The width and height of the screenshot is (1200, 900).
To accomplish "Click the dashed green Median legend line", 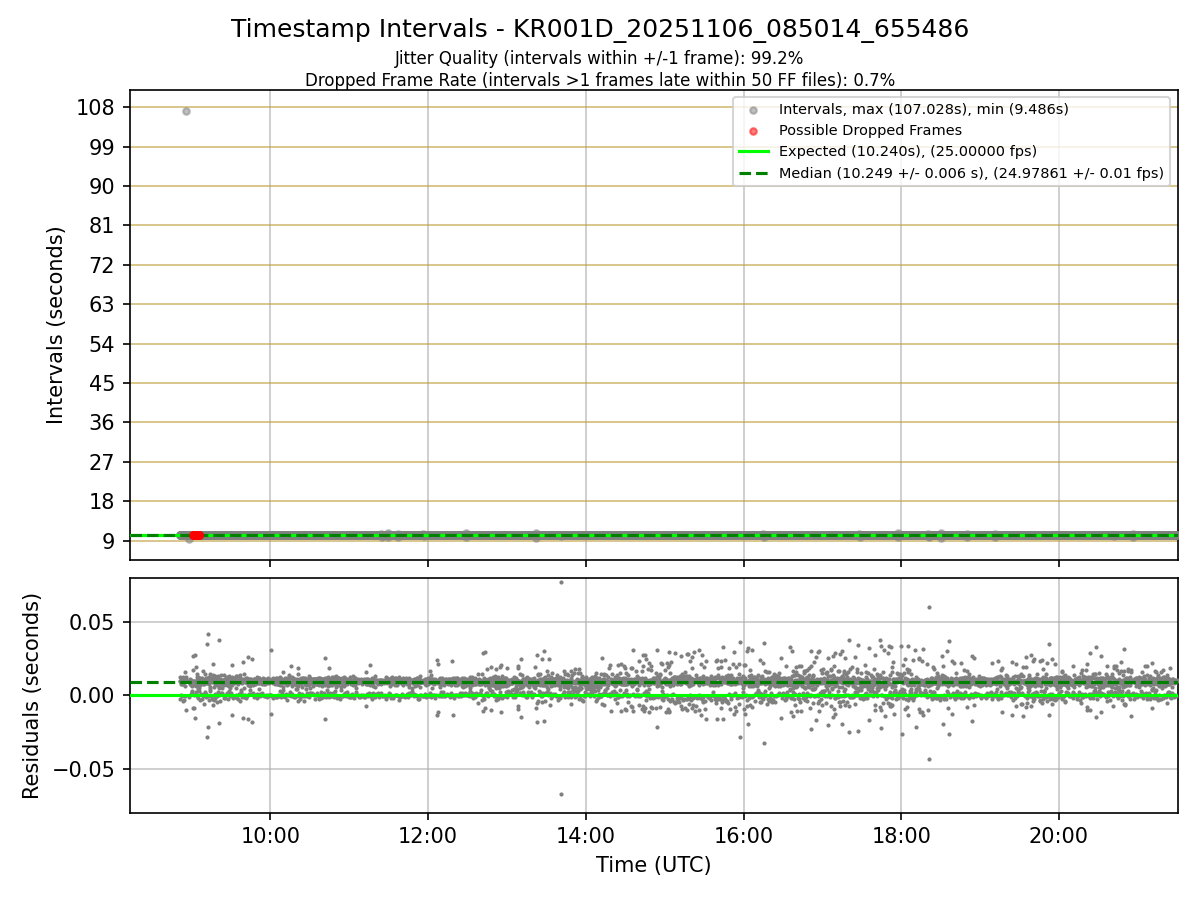I will [x=754, y=173].
